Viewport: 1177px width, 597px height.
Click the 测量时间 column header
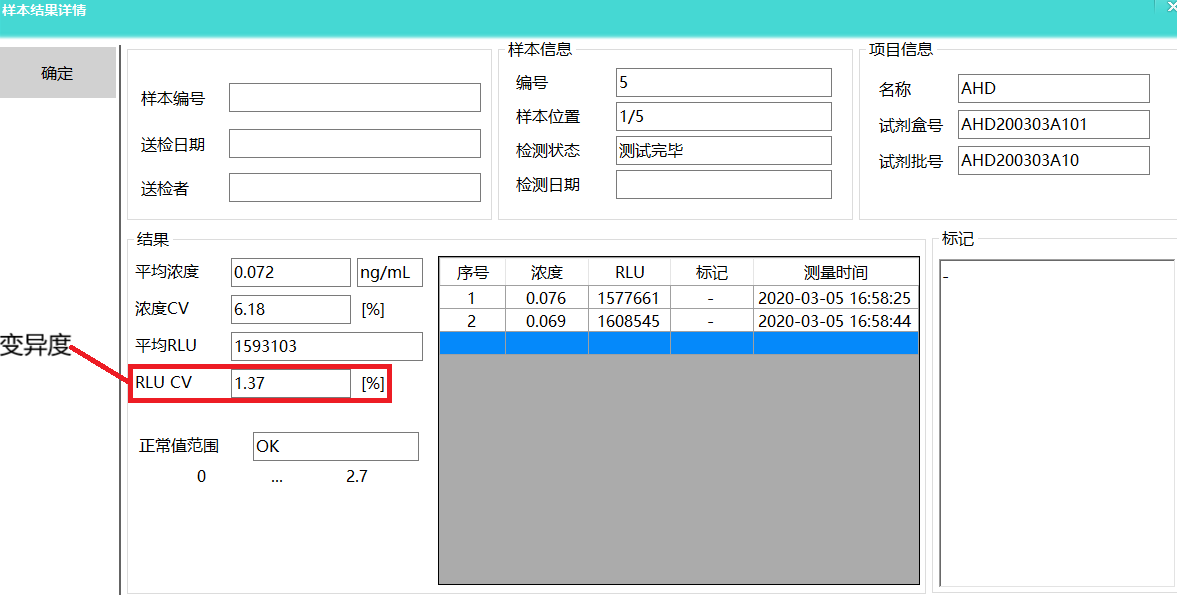point(835,272)
